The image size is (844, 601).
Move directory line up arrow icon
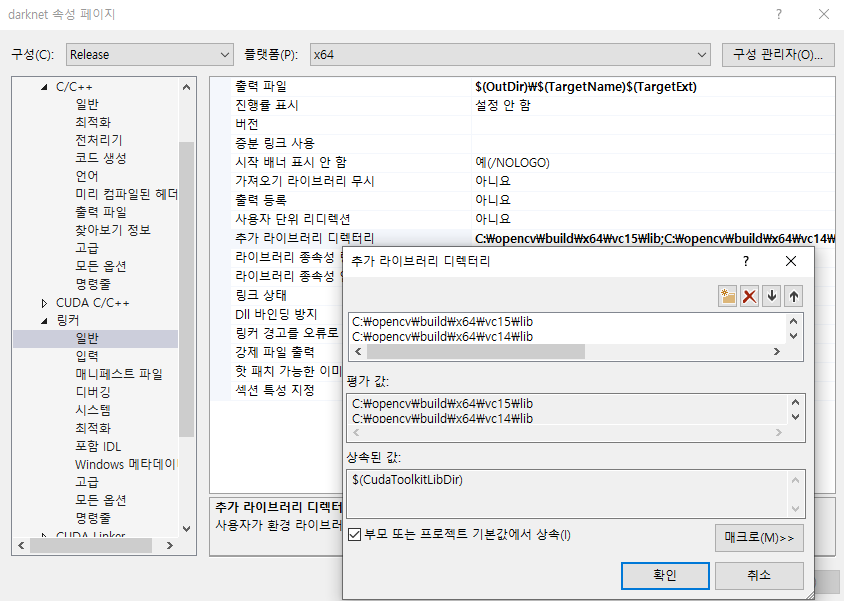point(793,296)
